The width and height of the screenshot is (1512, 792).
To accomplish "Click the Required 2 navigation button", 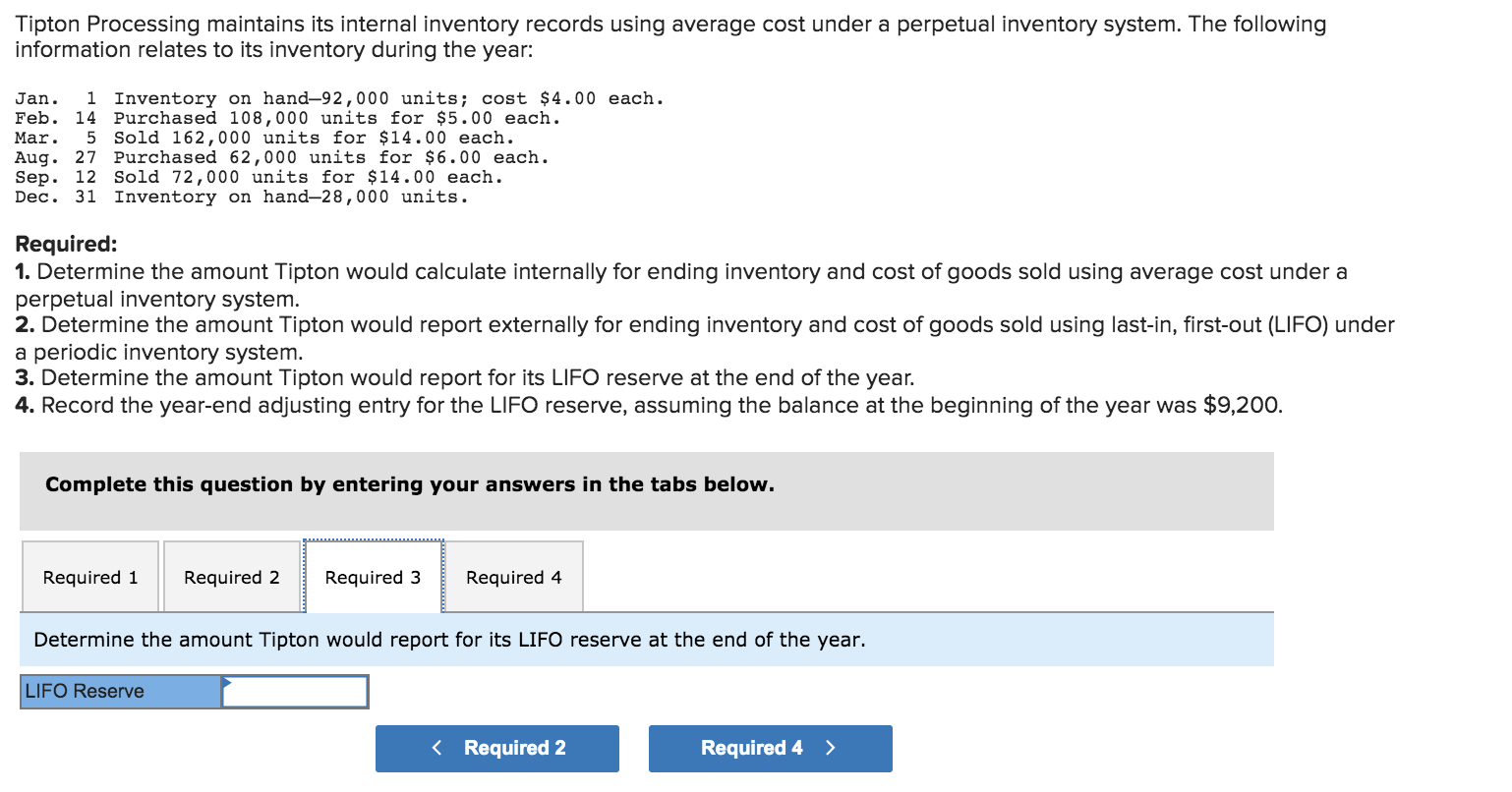I will pyautogui.click(x=496, y=748).
